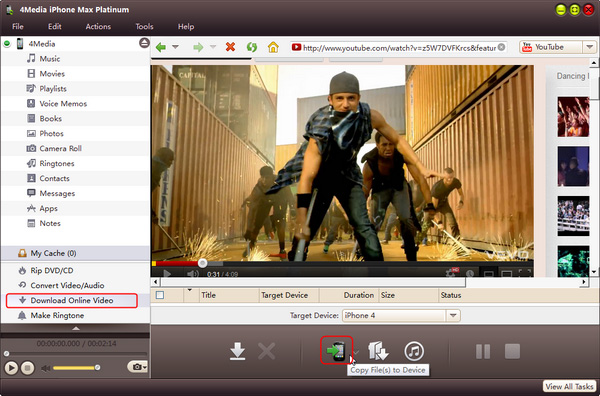
Task: Select Download Online Video
Action: pyautogui.click(x=72, y=300)
